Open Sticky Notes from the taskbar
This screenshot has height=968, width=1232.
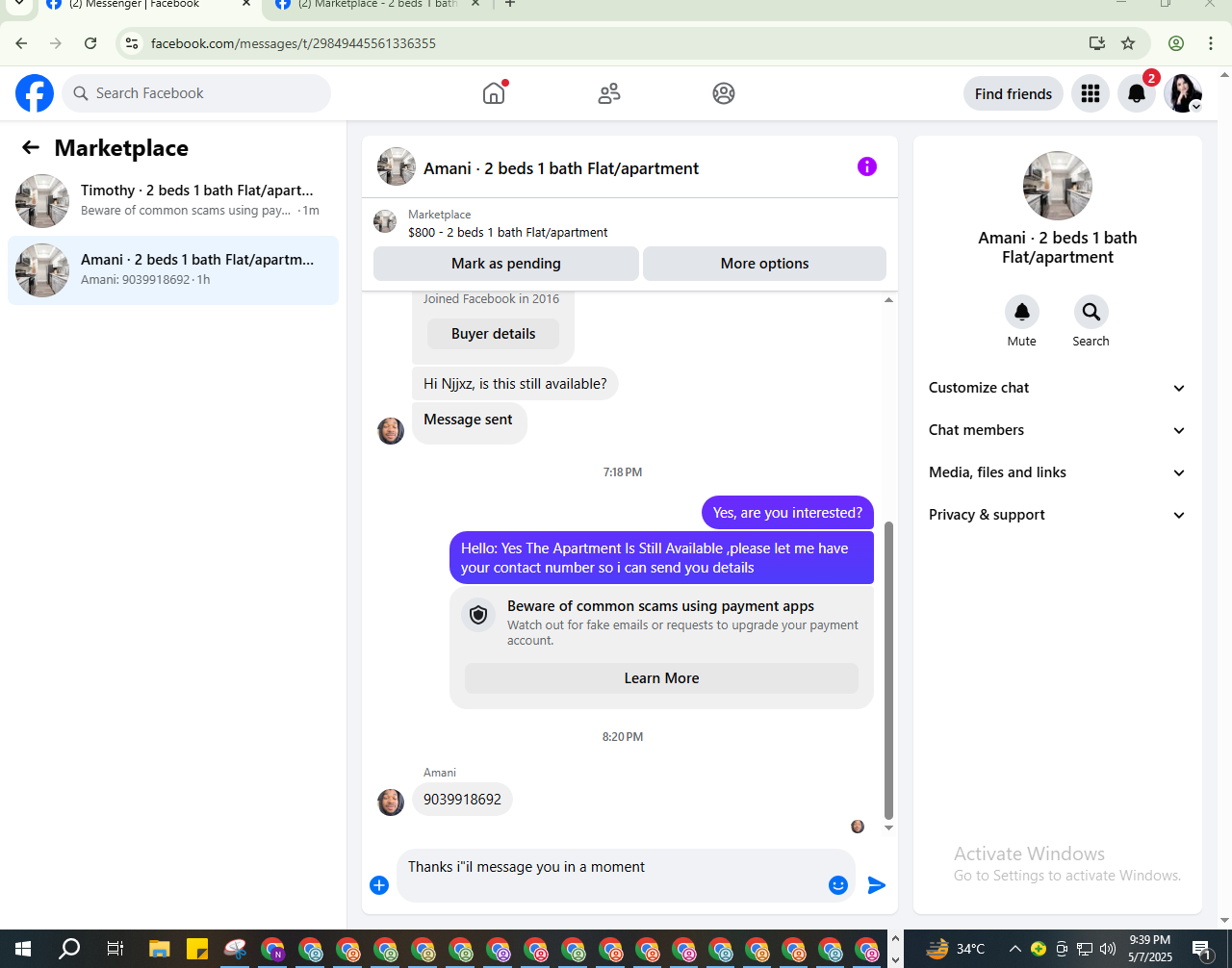[x=197, y=949]
